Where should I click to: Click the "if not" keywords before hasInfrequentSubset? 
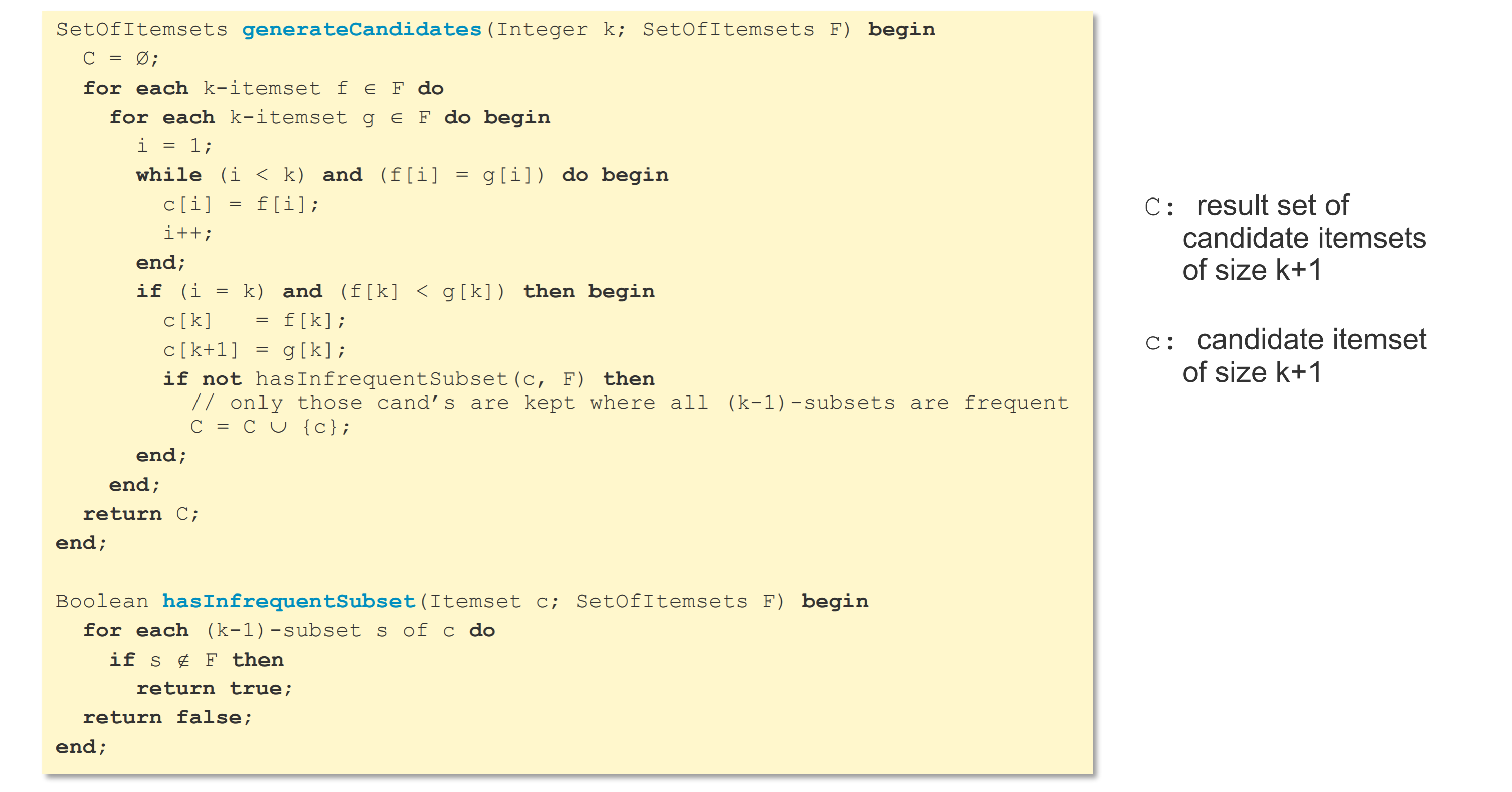pos(202,379)
